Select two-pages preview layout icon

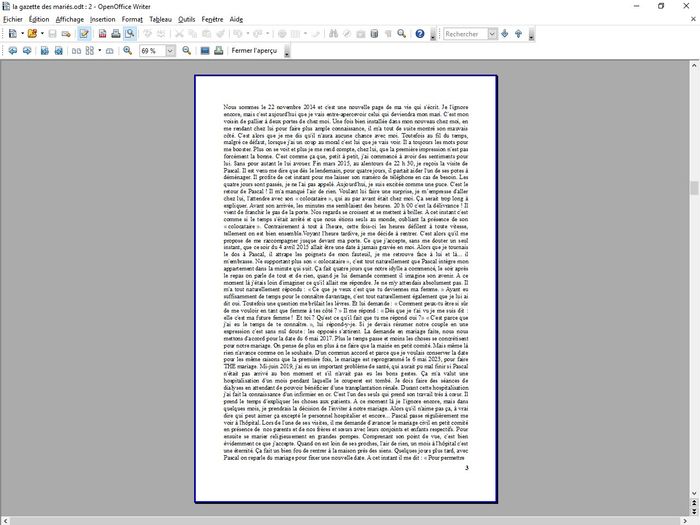76,51
